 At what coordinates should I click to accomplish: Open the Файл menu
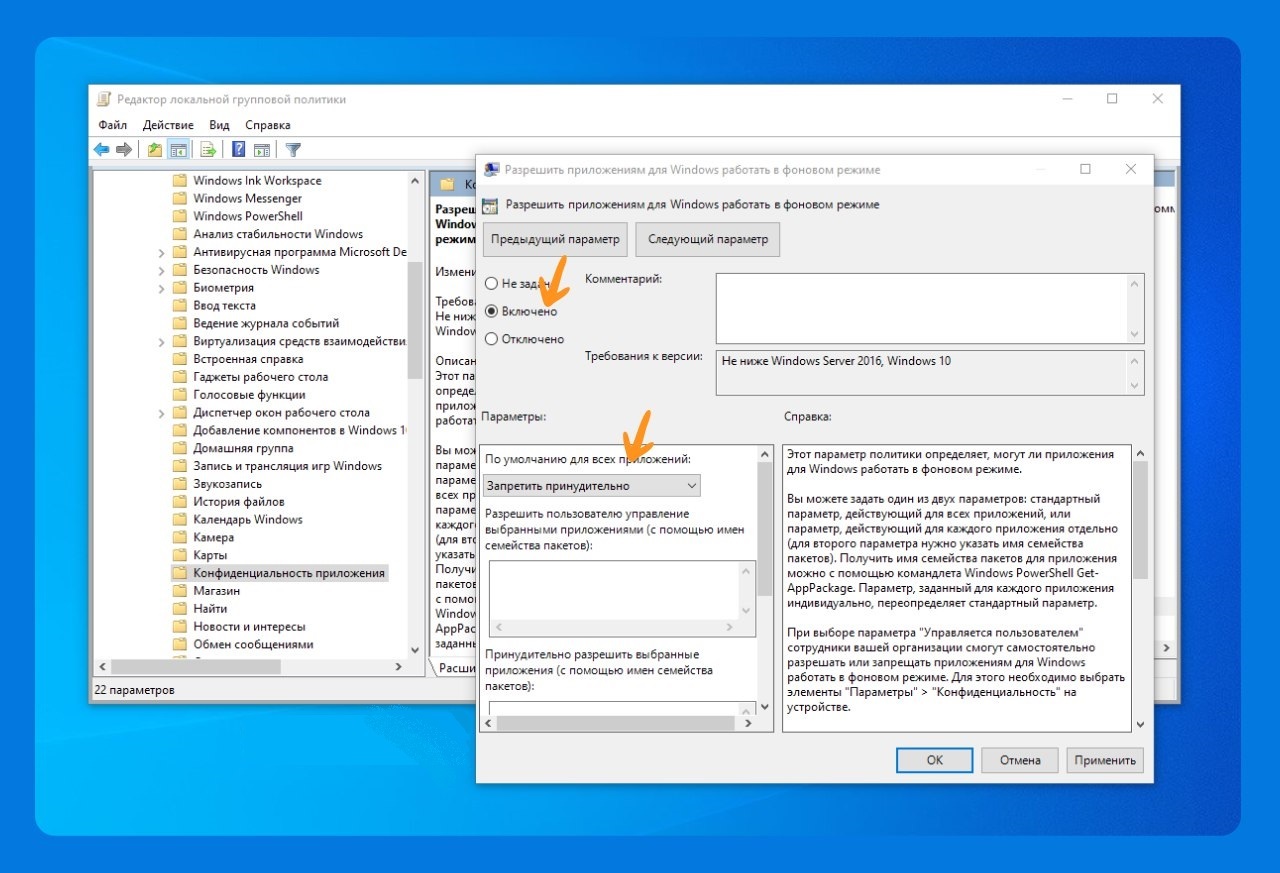click(113, 125)
